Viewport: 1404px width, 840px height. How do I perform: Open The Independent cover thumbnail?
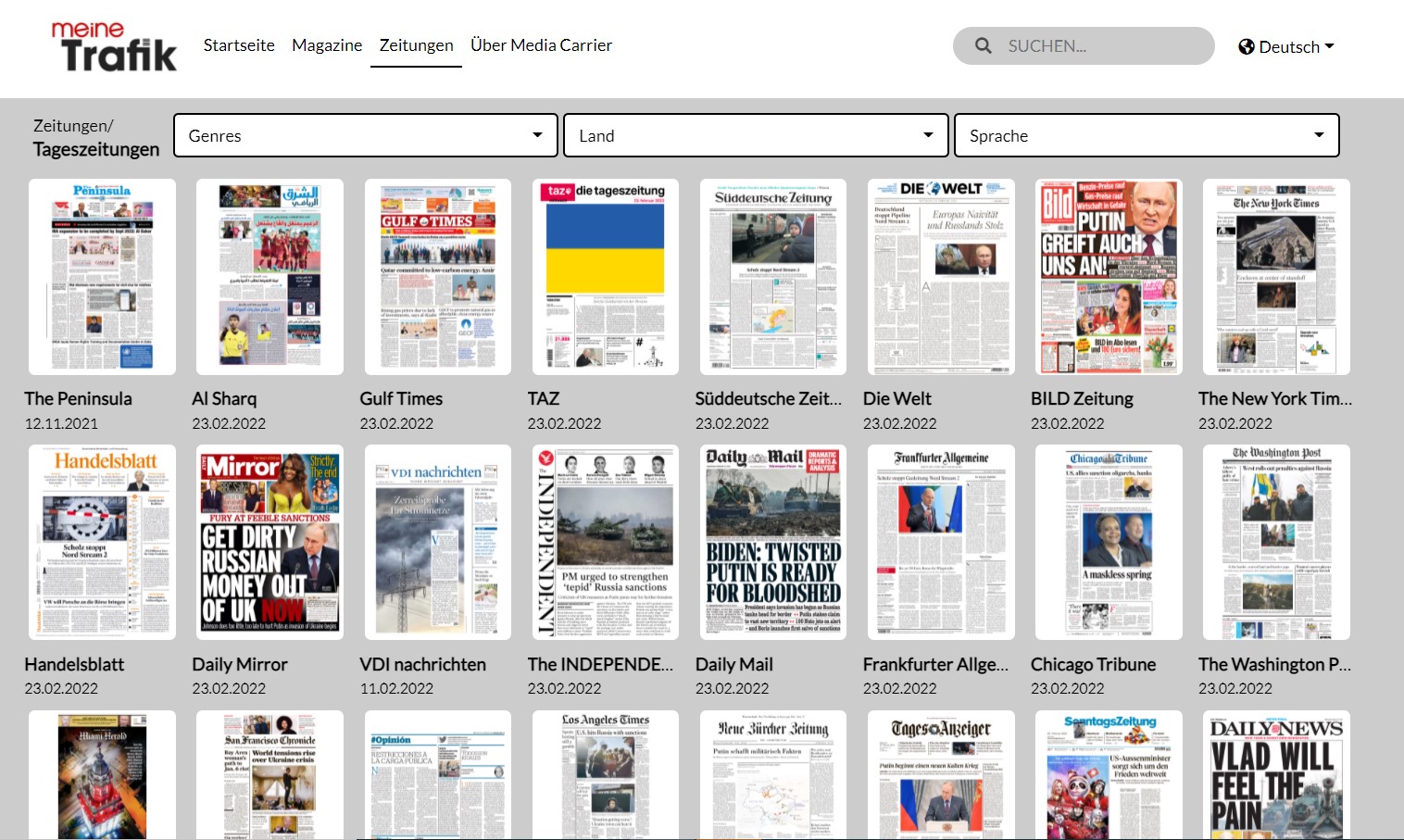point(606,542)
